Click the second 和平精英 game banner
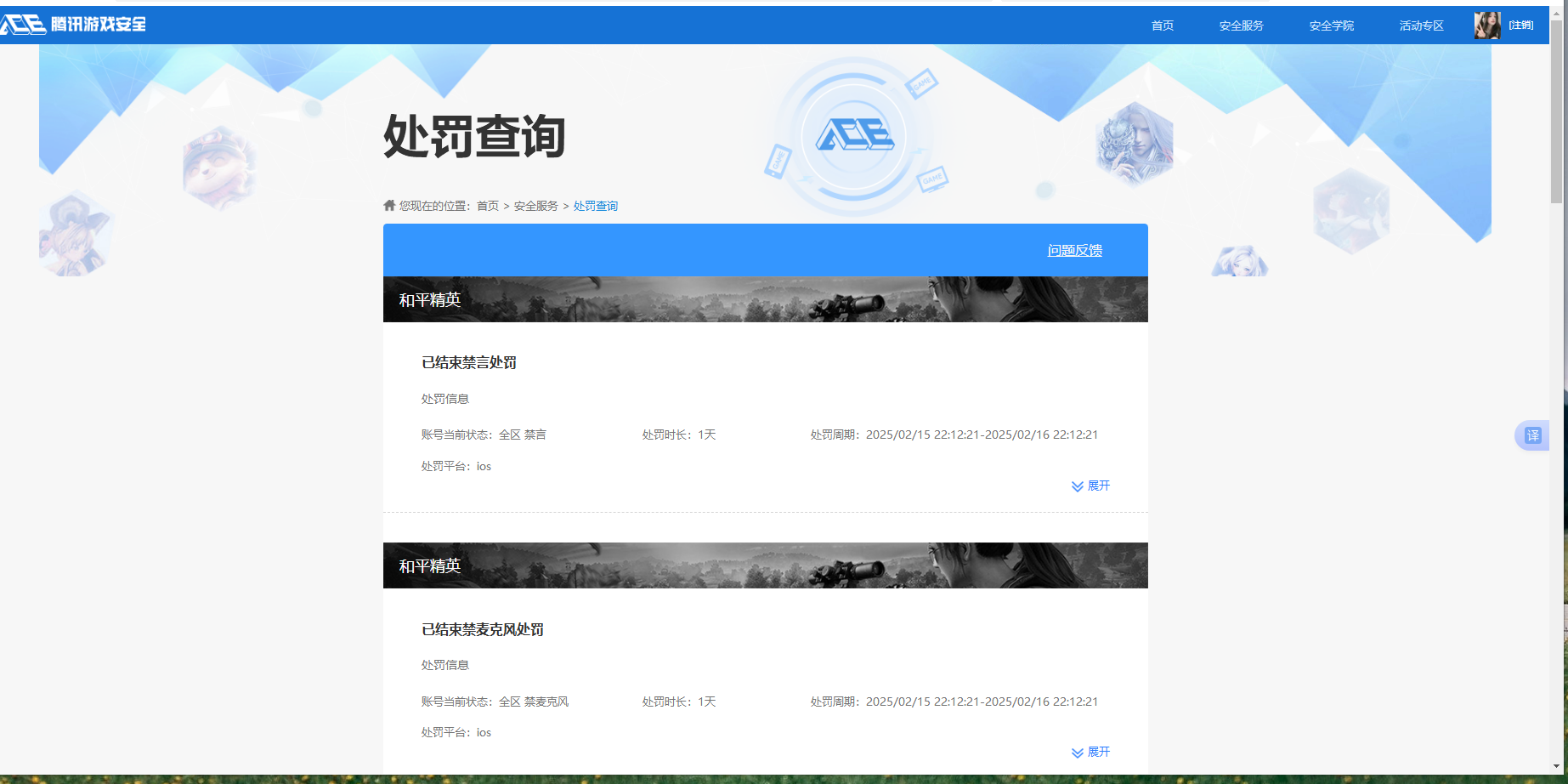The image size is (1568, 784). tap(766, 565)
